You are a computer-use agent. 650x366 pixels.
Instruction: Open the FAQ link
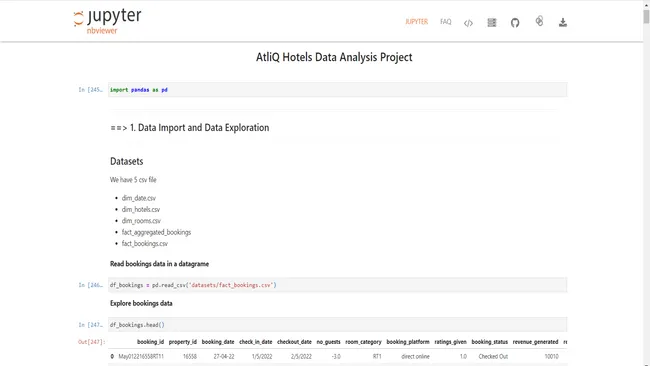pos(446,22)
